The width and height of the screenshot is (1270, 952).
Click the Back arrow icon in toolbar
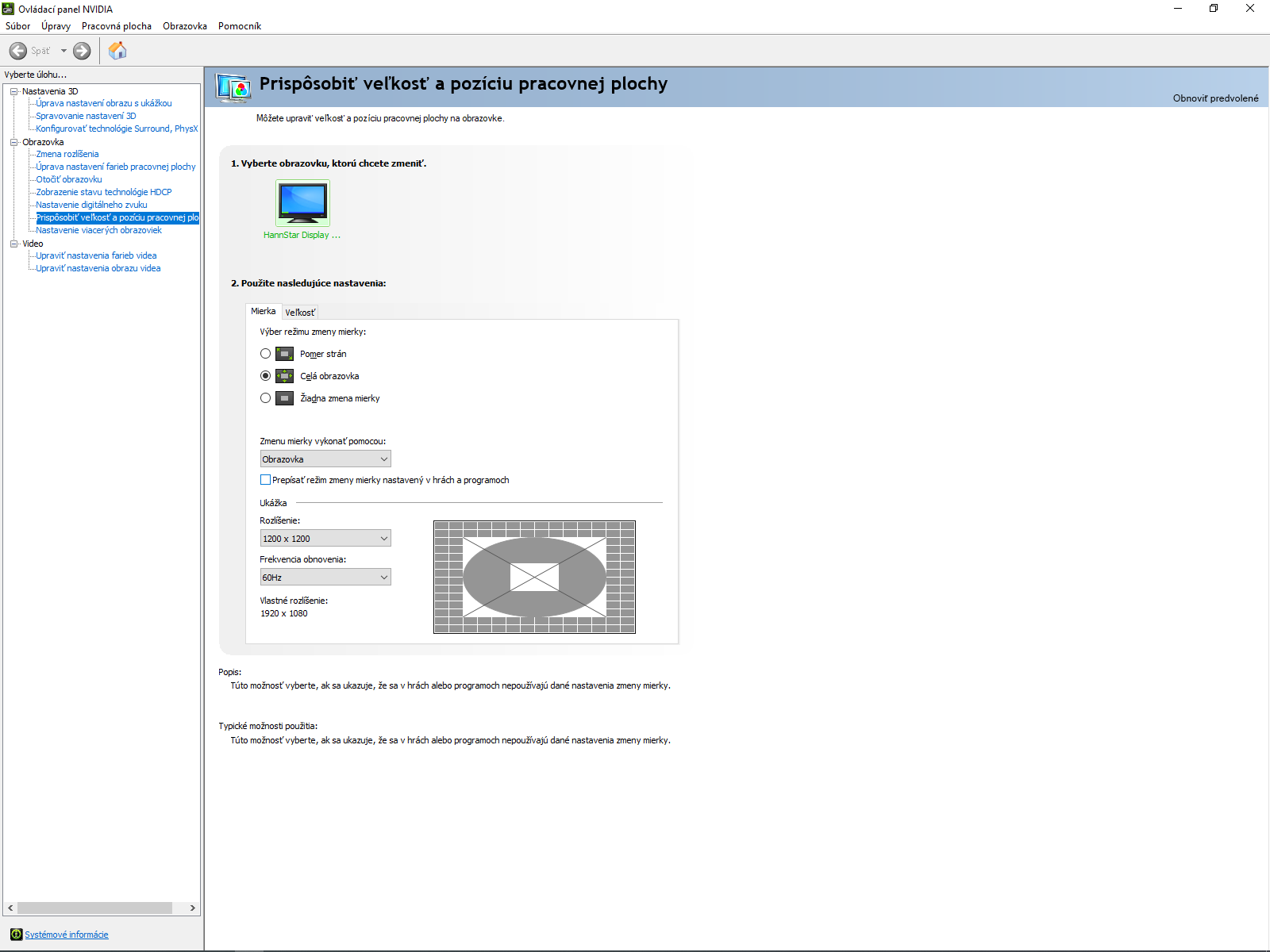tap(18, 51)
